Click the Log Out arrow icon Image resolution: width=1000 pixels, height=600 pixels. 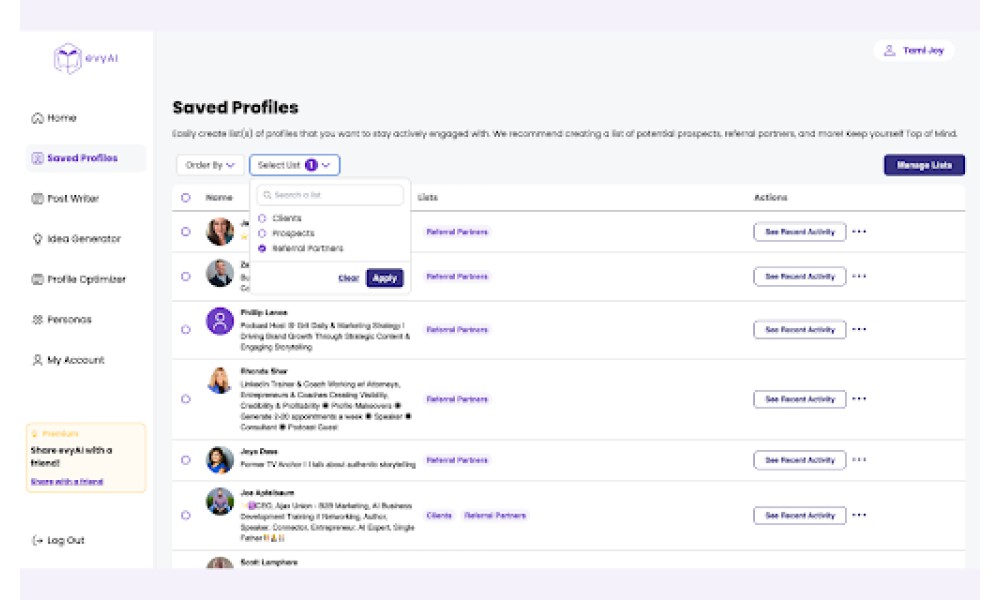click(38, 540)
